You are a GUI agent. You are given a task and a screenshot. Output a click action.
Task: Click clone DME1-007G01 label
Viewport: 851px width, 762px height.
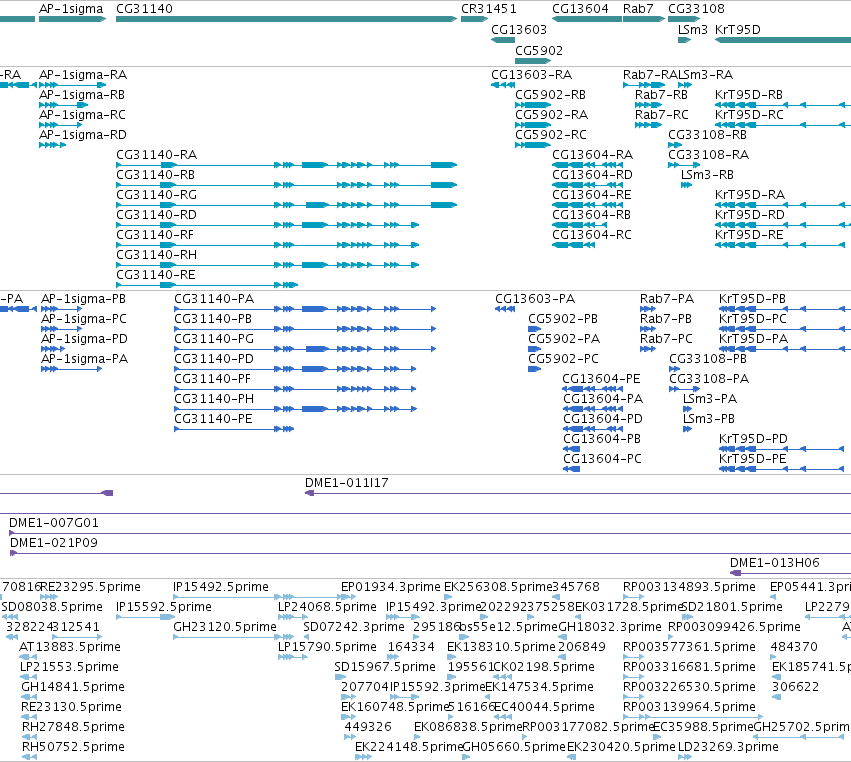click(x=54, y=523)
